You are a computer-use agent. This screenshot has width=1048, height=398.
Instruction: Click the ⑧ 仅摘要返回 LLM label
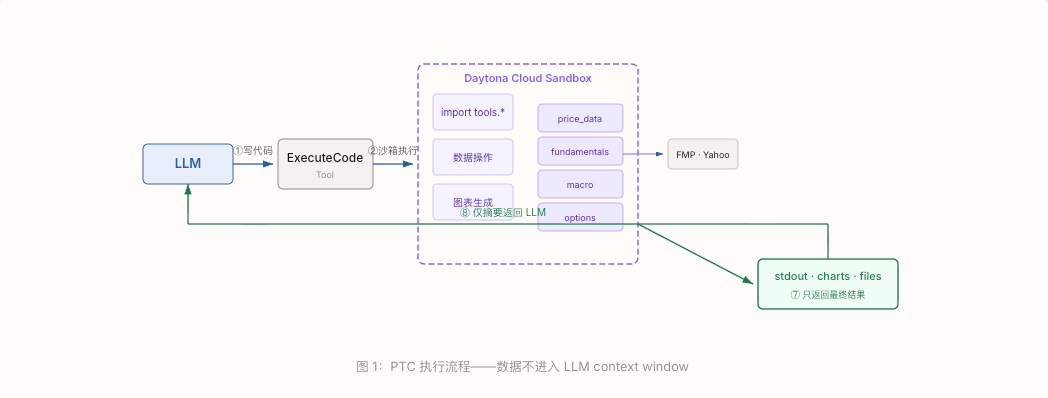point(503,213)
